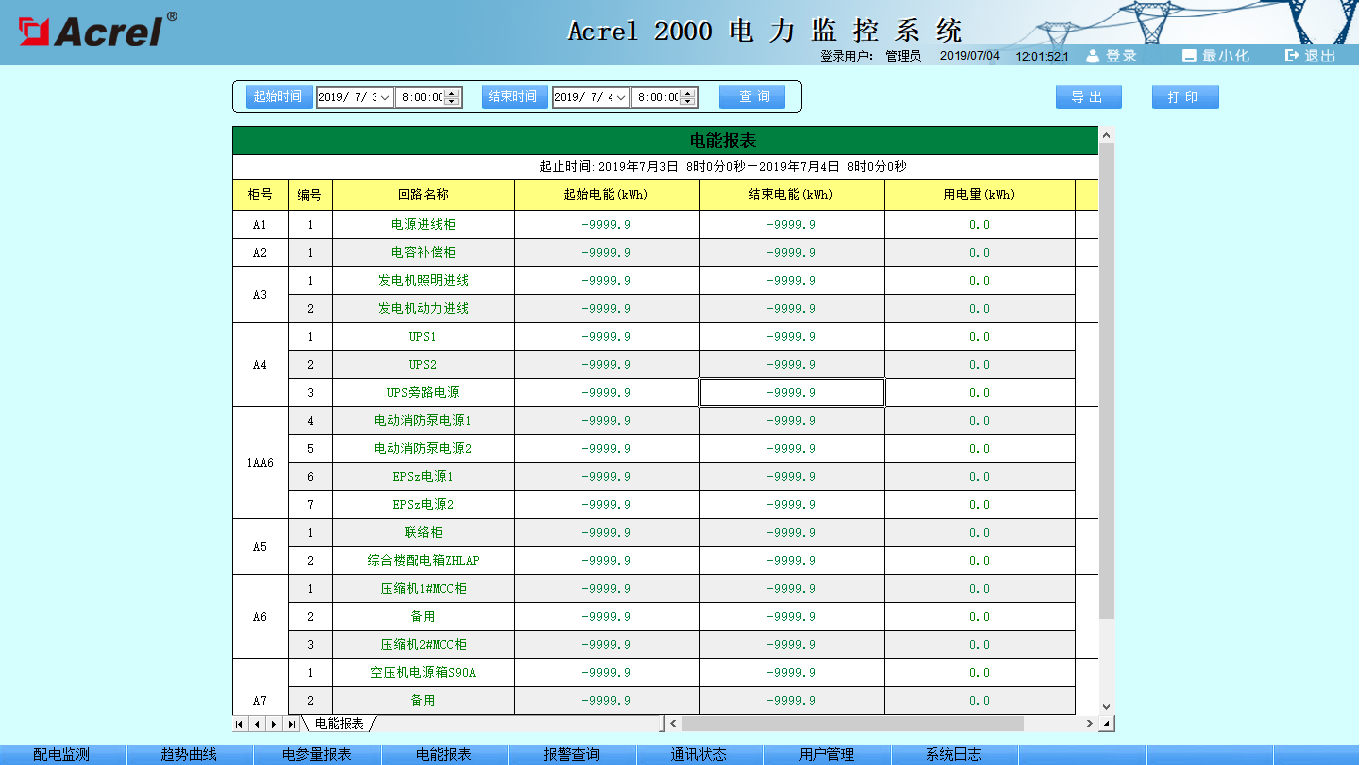This screenshot has width=1361, height=765.
Task: Click the login user icon button
Action: coord(1111,56)
